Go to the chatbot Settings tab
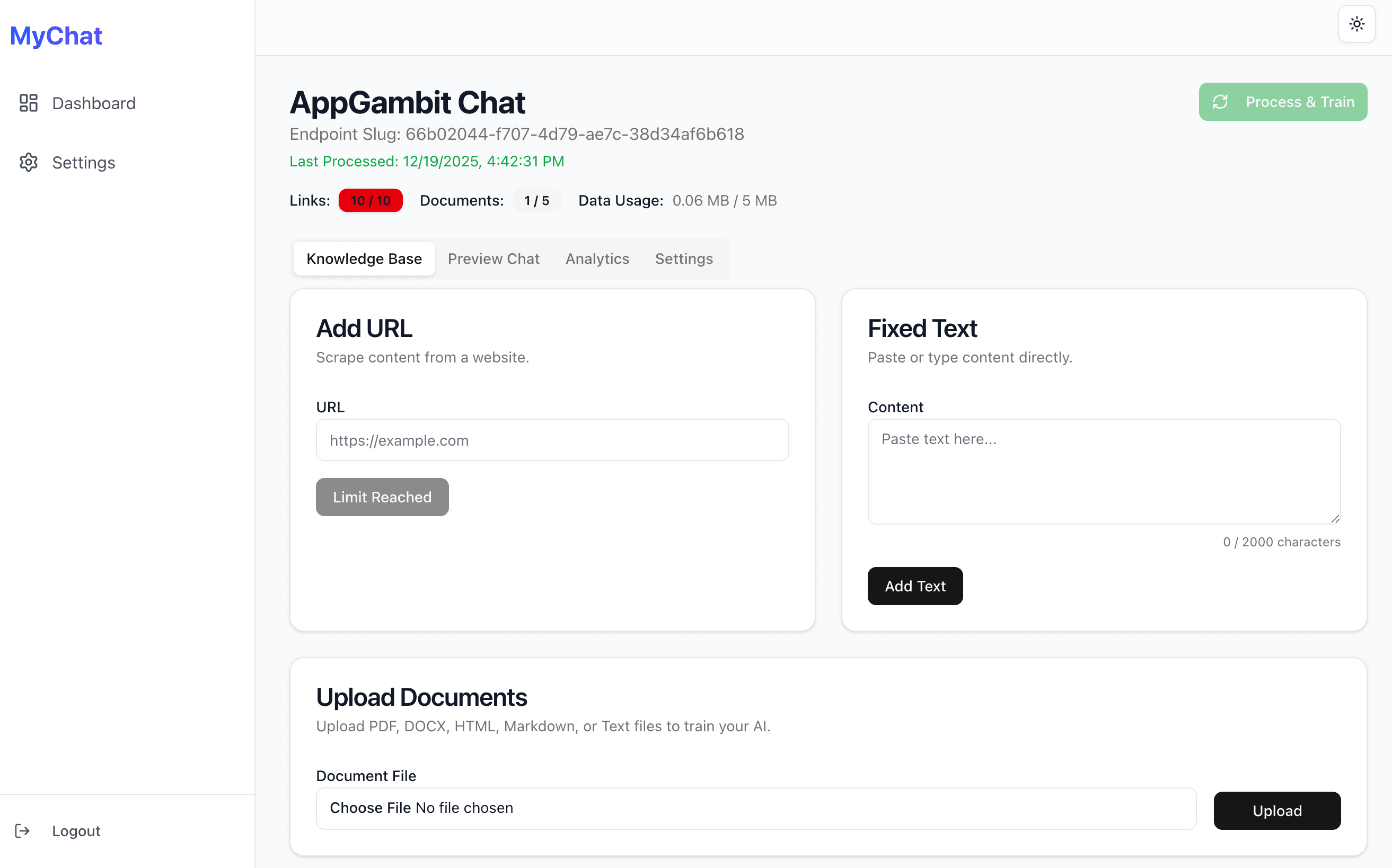Viewport: 1392px width, 868px height. click(684, 259)
